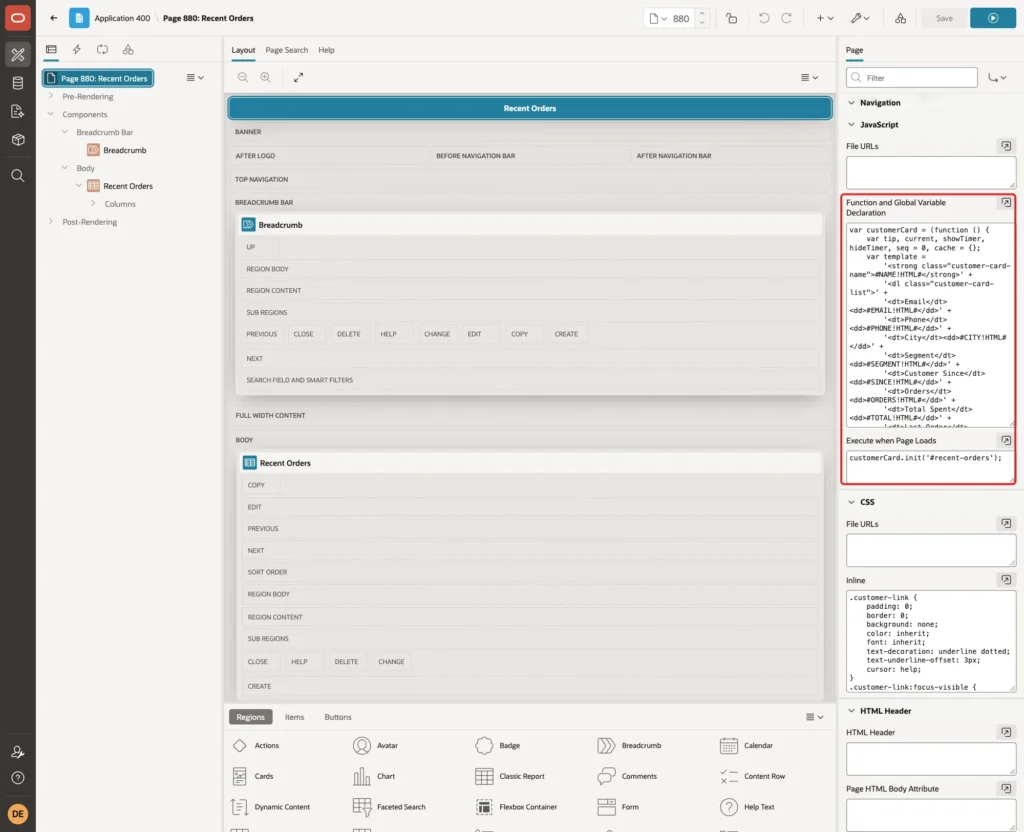Collapse the JavaScript property group
Viewport: 1024px width, 832px height.
[851, 124]
